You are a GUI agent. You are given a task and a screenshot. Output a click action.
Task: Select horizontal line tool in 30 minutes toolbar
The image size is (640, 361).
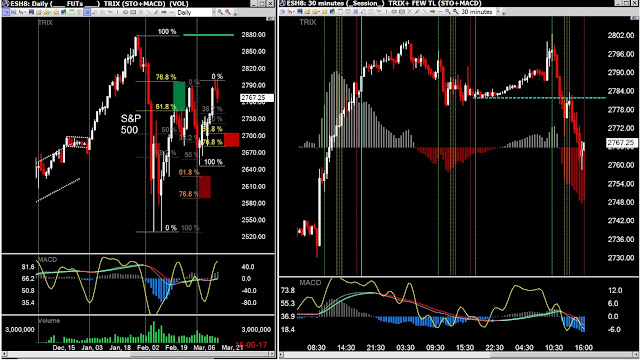pos(440,11)
